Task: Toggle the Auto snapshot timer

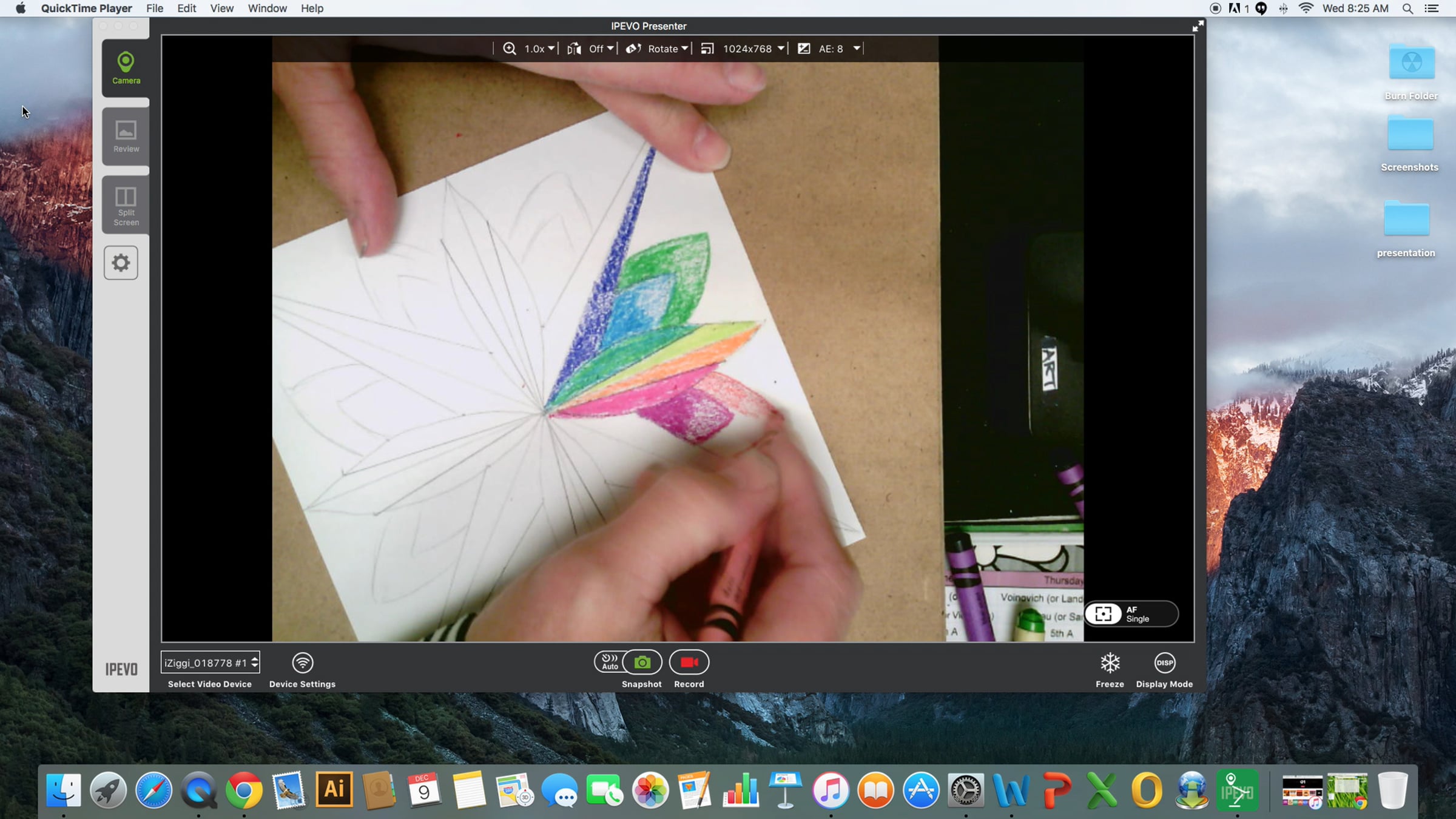Action: 609,662
